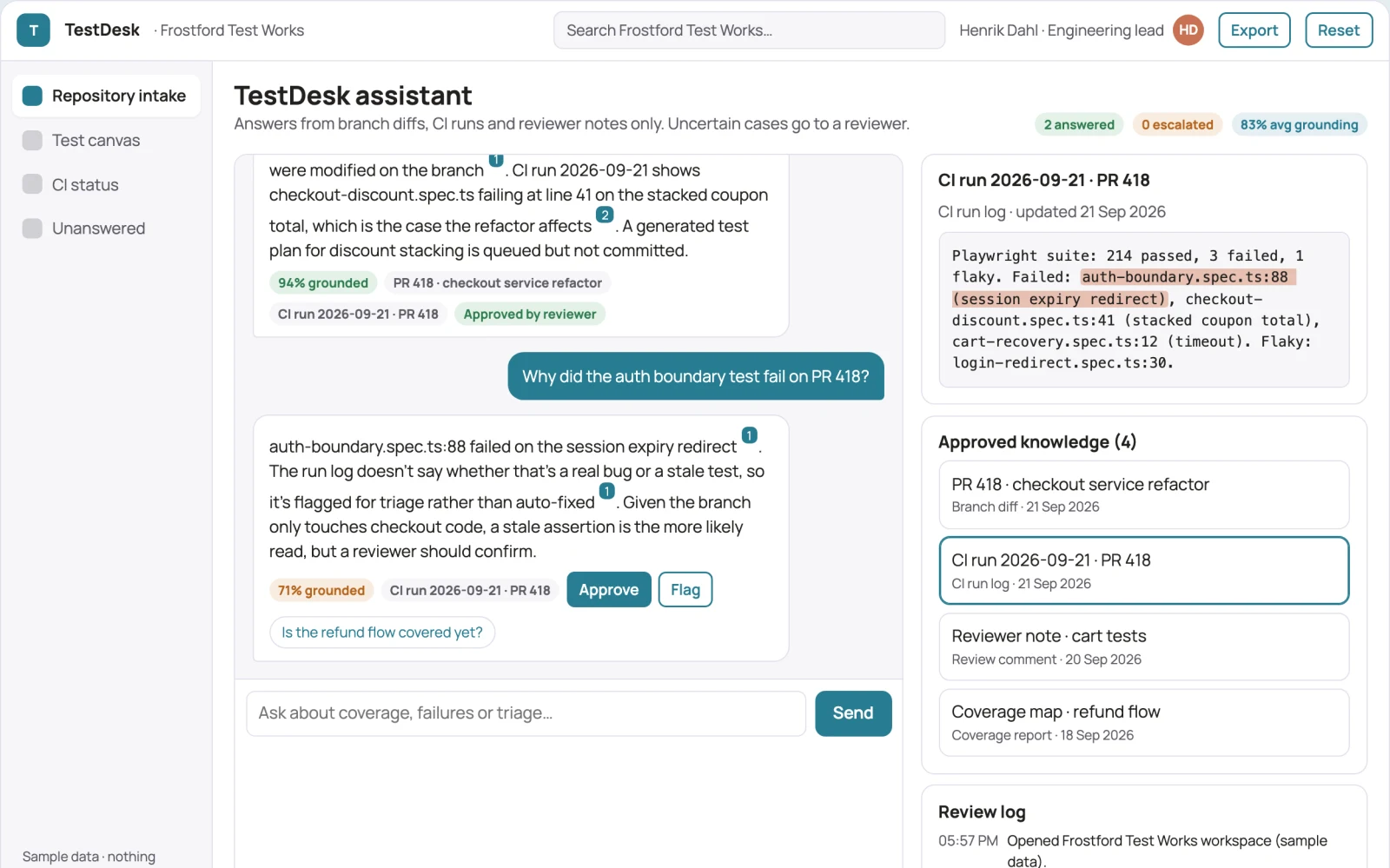Click the 71% grounded badge
This screenshot has width=1390, height=868.
pyautogui.click(x=321, y=591)
